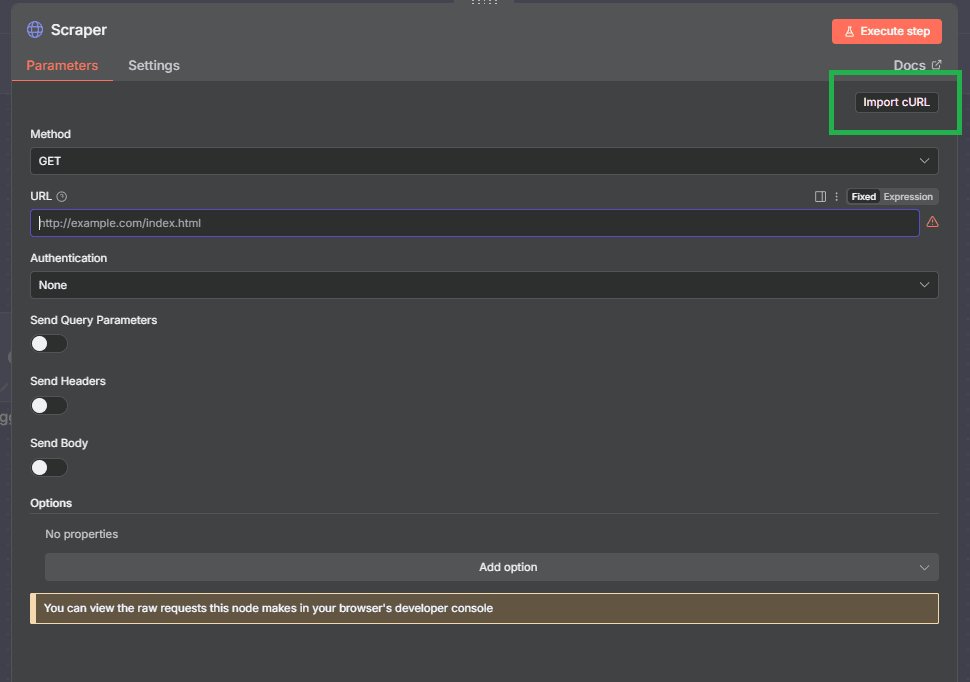Click the URL help question-mark icon

(62, 197)
